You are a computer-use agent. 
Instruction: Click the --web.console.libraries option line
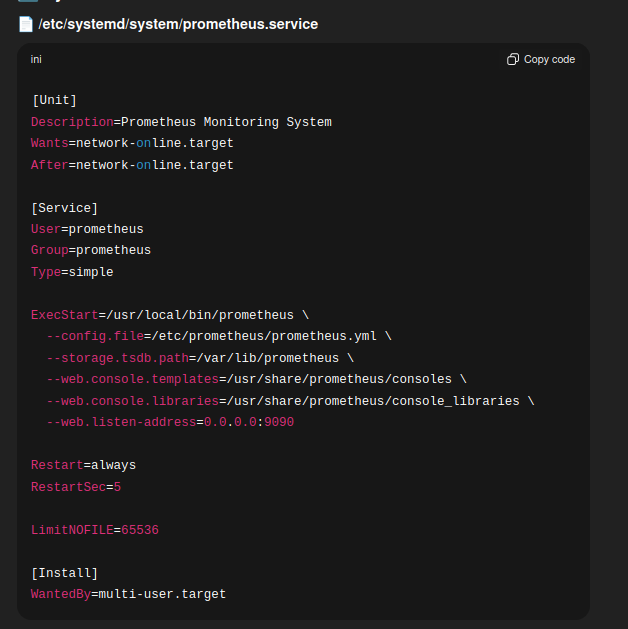click(x=290, y=401)
